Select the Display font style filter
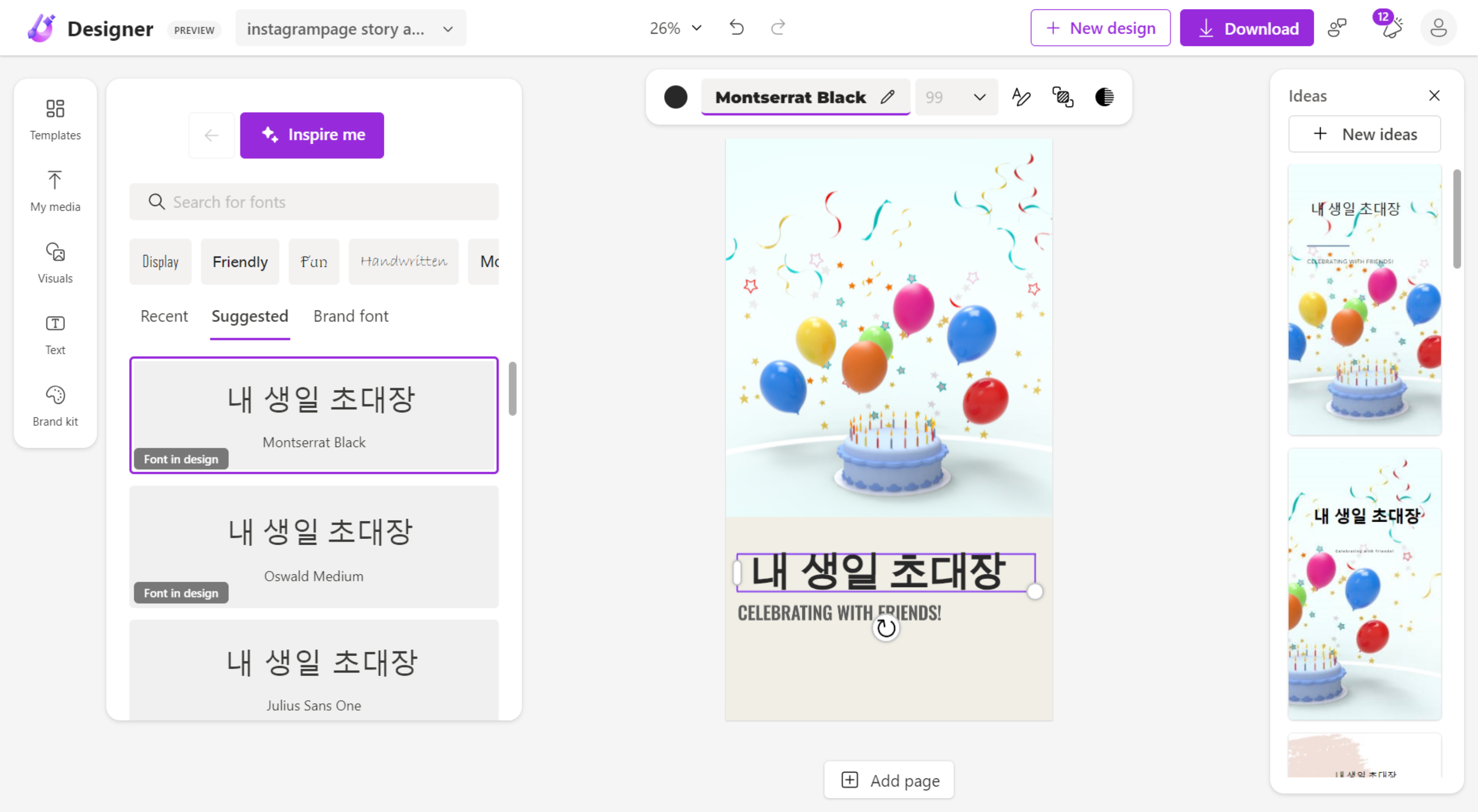 tap(160, 261)
